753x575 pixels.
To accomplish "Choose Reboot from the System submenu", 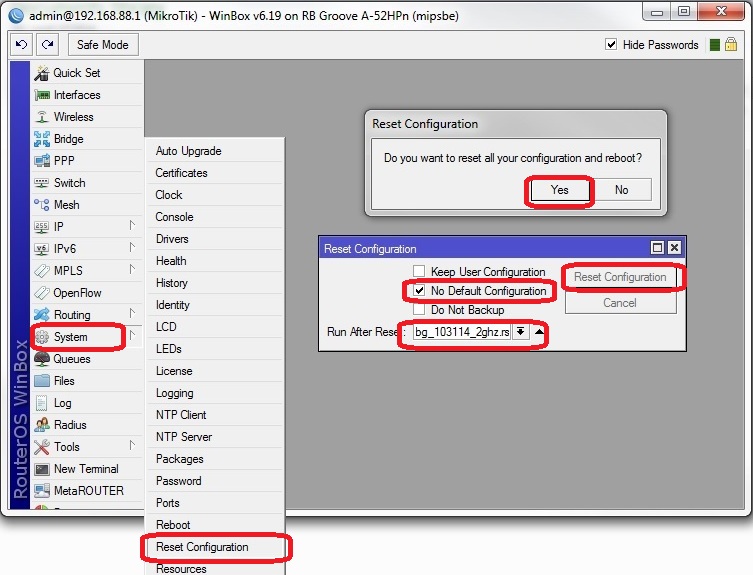I will (x=172, y=525).
